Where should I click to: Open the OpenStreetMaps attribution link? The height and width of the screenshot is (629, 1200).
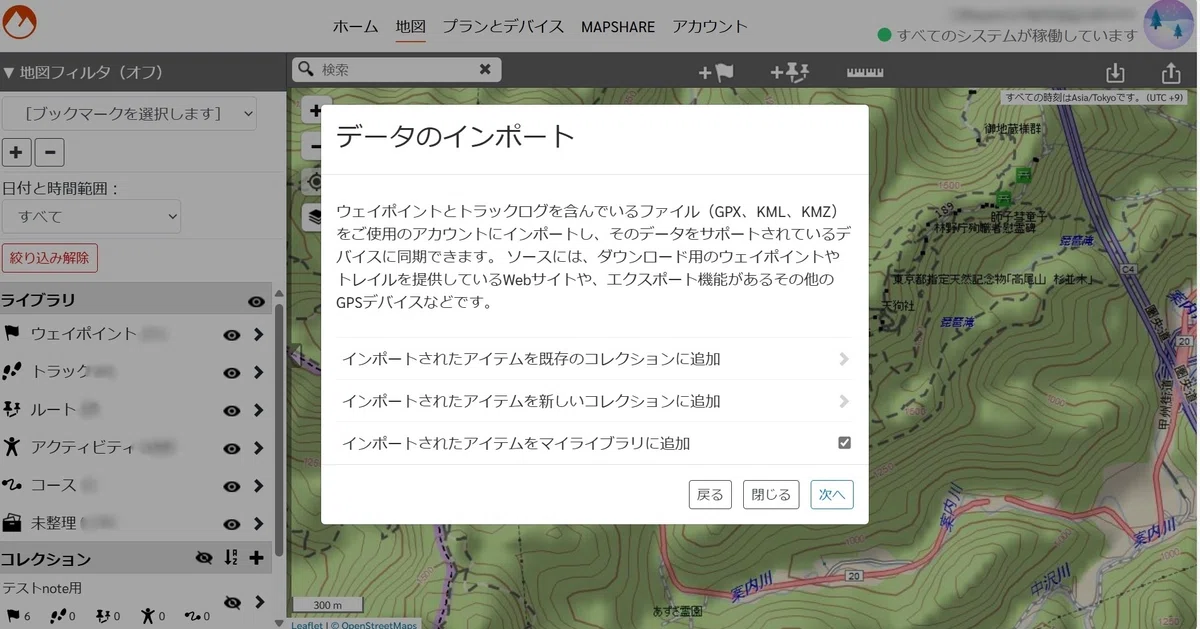379,624
